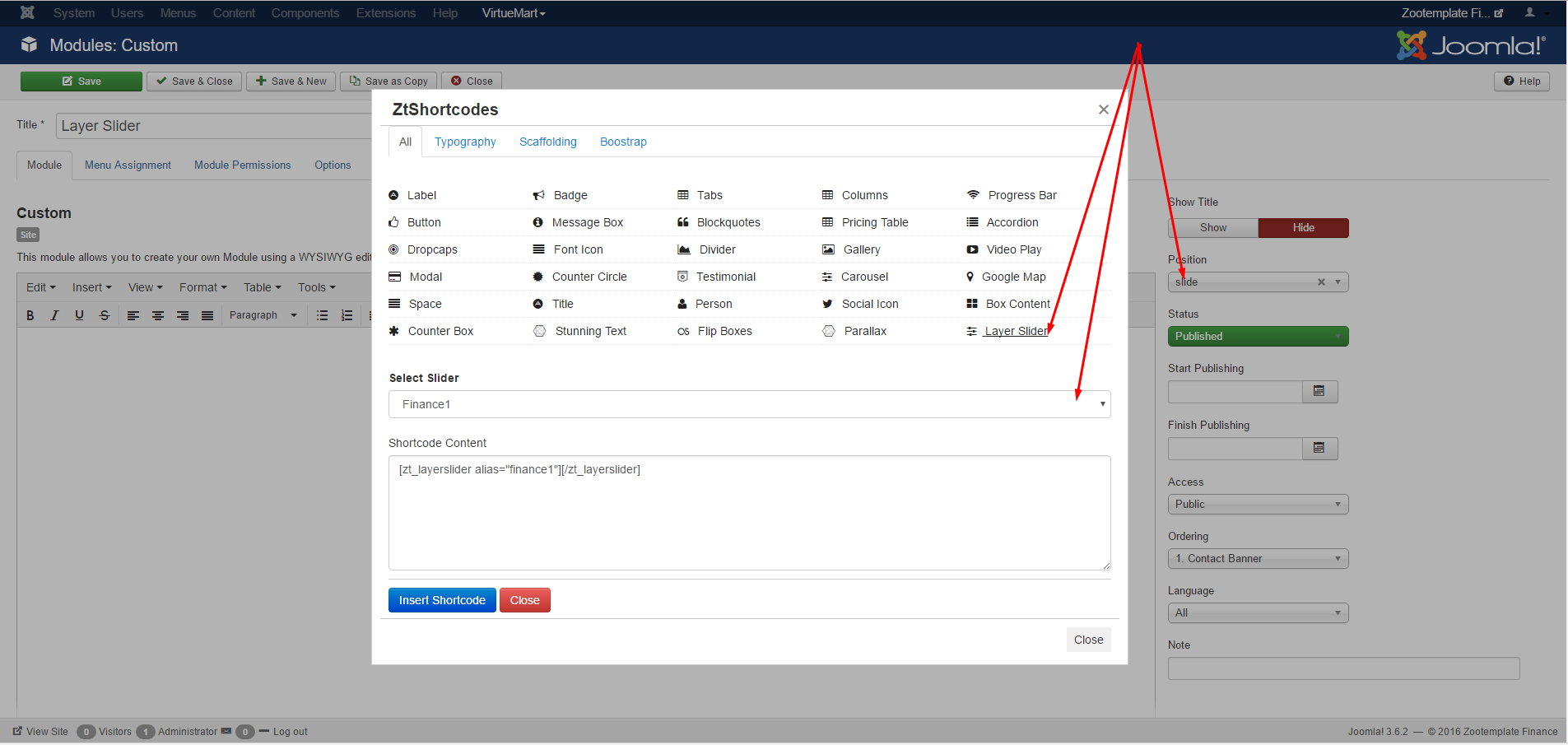Image resolution: width=1568 pixels, height=745 pixels.
Task: Click the align left icon
Action: click(133, 315)
